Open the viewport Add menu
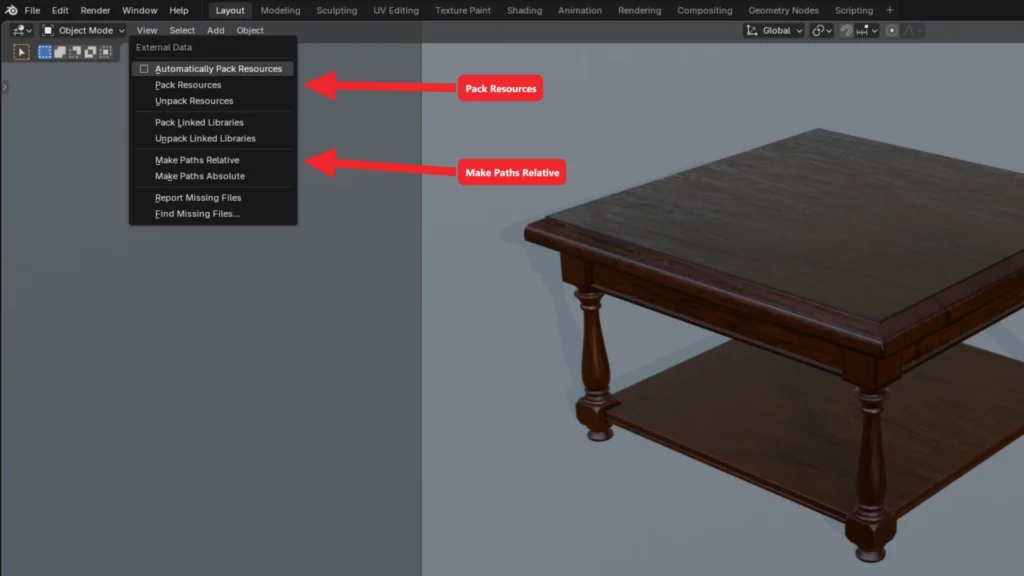This screenshot has height=576, width=1024. (x=216, y=31)
